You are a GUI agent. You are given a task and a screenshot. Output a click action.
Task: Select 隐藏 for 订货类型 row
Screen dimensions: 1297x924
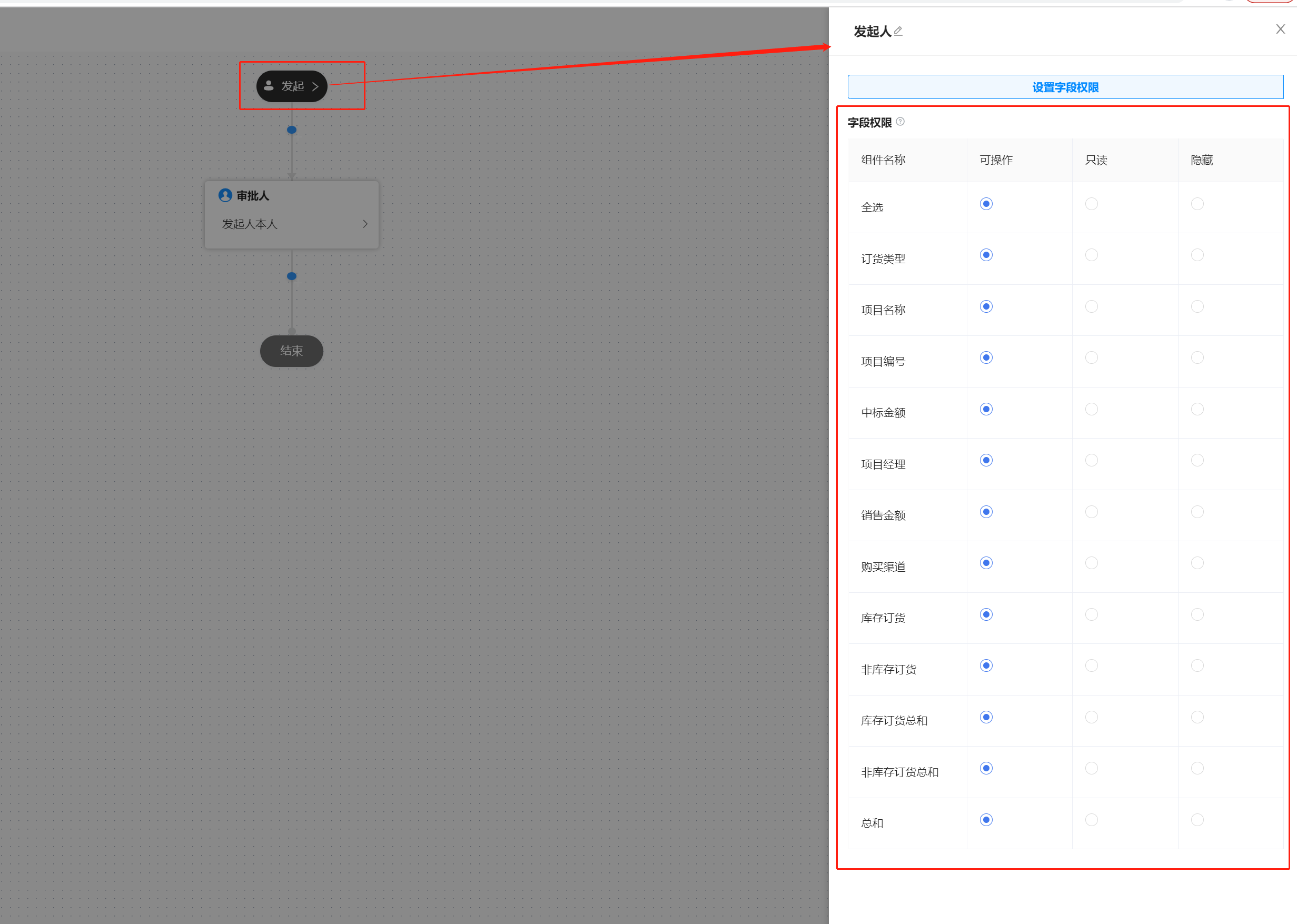point(1197,255)
